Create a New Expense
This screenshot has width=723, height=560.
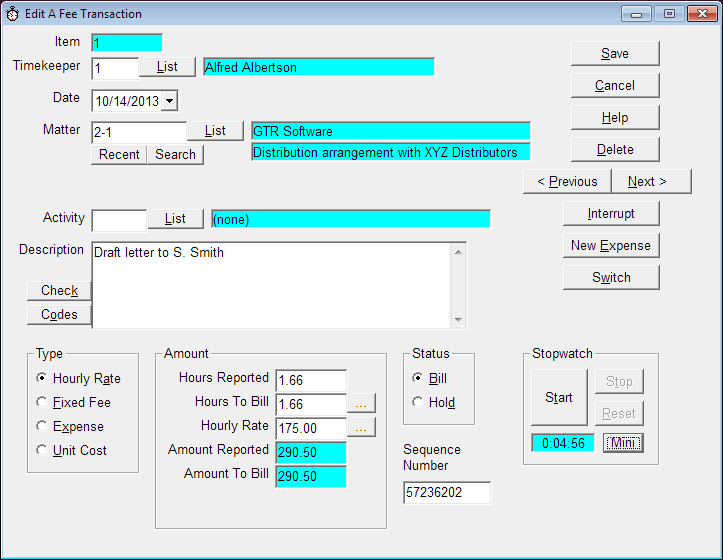point(611,245)
